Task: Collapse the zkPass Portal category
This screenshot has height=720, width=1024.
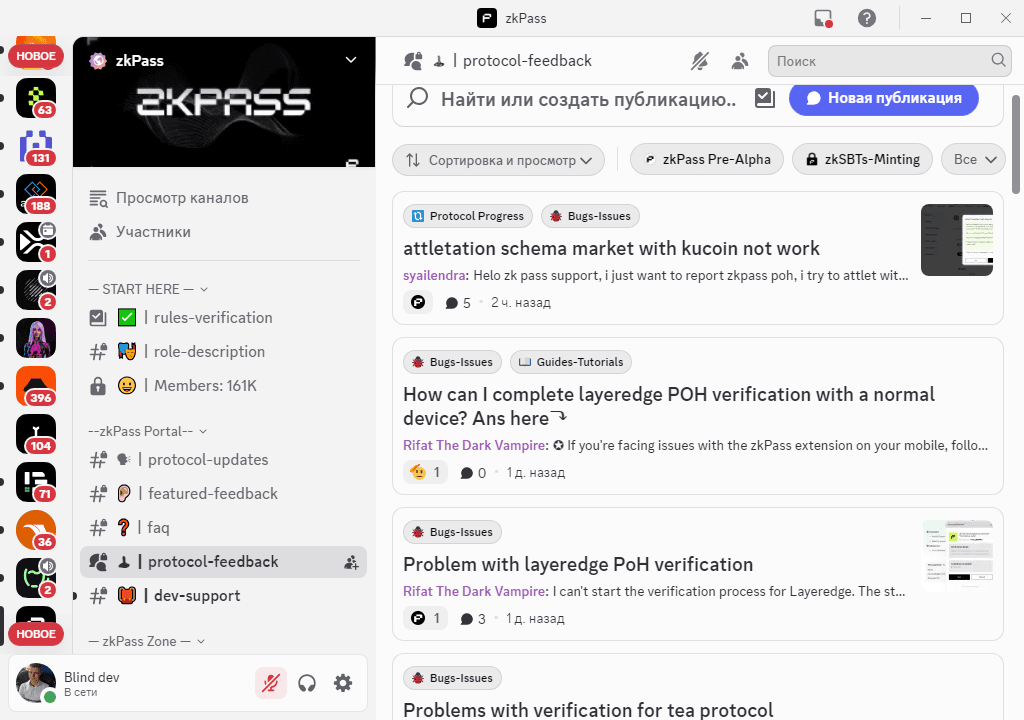Action: (148, 431)
